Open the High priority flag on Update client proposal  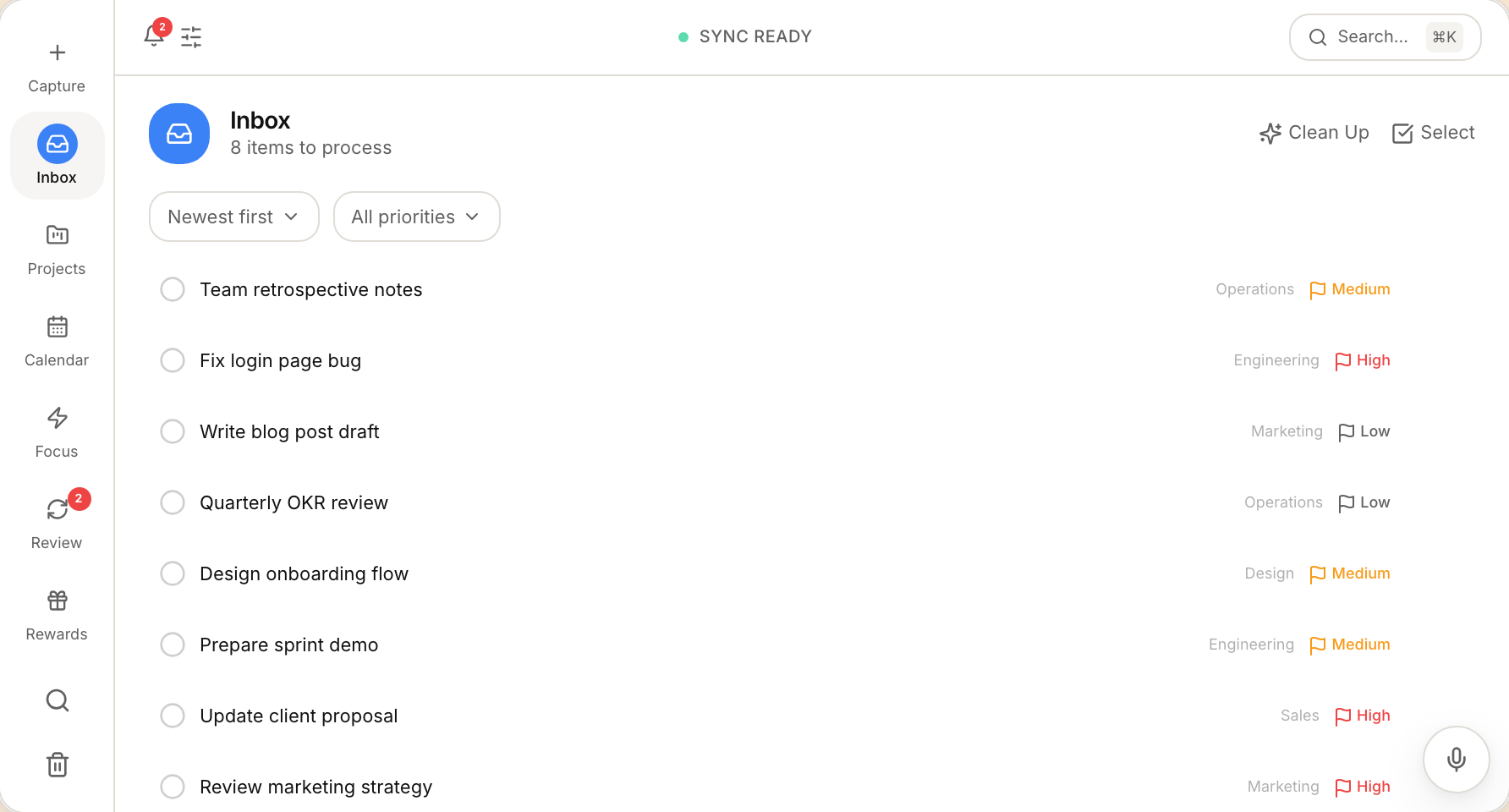coord(1361,716)
